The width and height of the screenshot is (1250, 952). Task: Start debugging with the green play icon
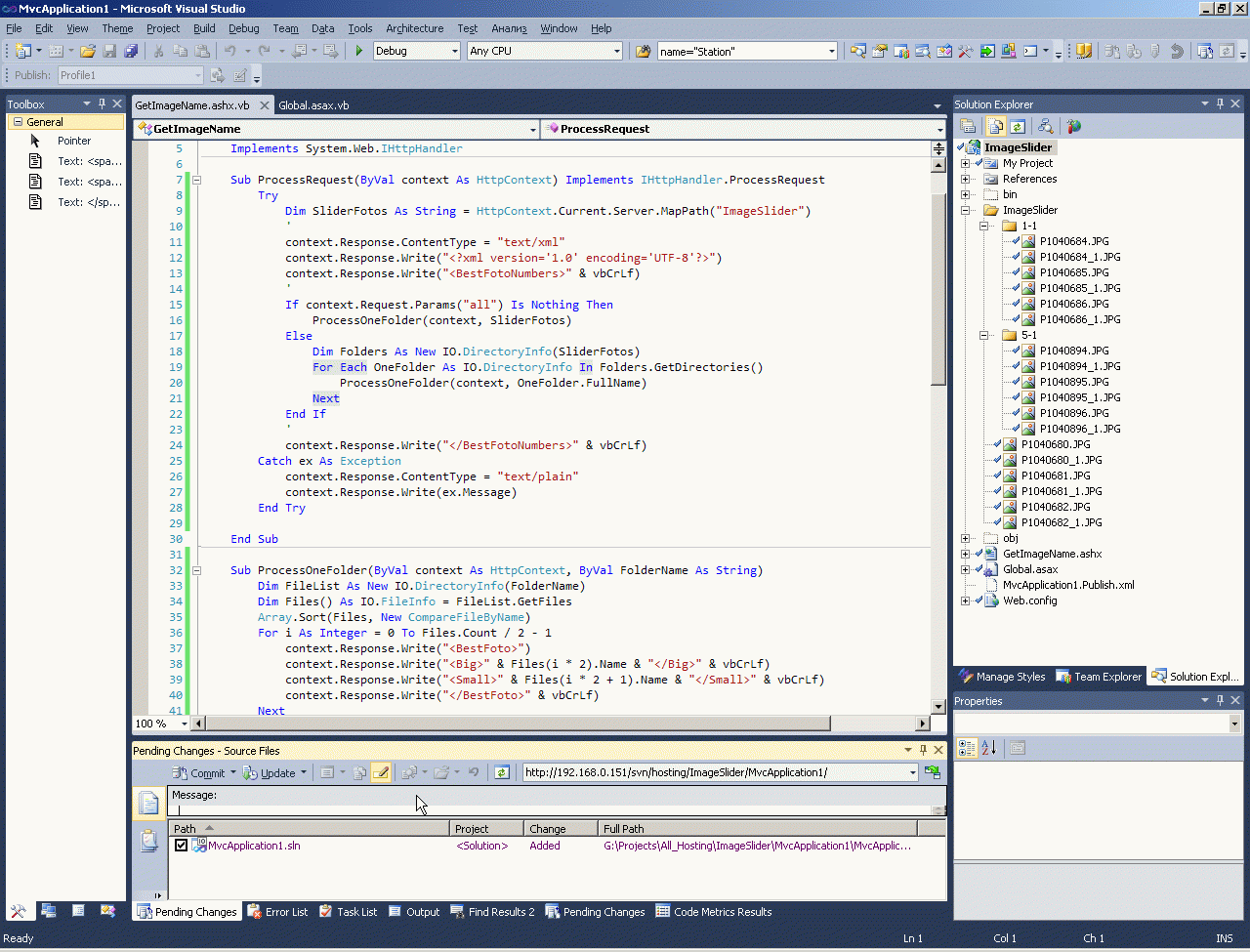359,51
